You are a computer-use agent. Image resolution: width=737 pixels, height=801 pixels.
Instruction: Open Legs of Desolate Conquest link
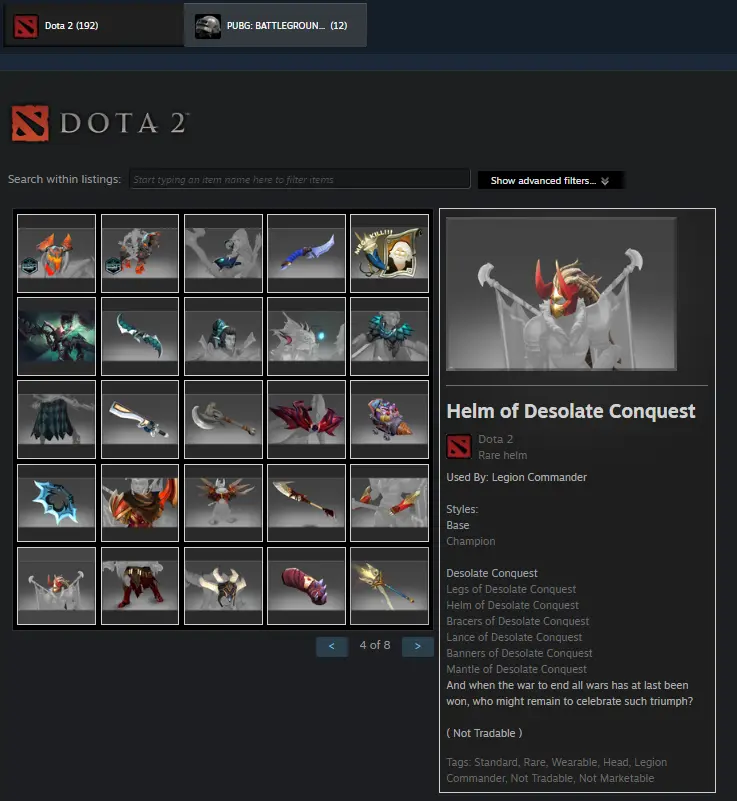[511, 589]
